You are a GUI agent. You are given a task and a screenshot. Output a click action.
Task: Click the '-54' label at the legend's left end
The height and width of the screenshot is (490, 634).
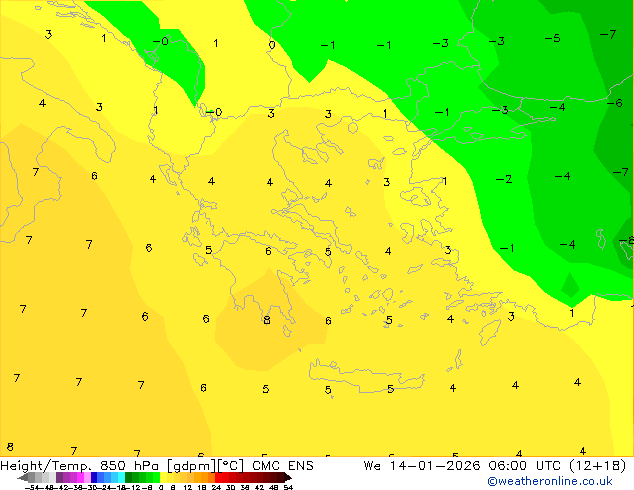pyautogui.click(x=32, y=487)
